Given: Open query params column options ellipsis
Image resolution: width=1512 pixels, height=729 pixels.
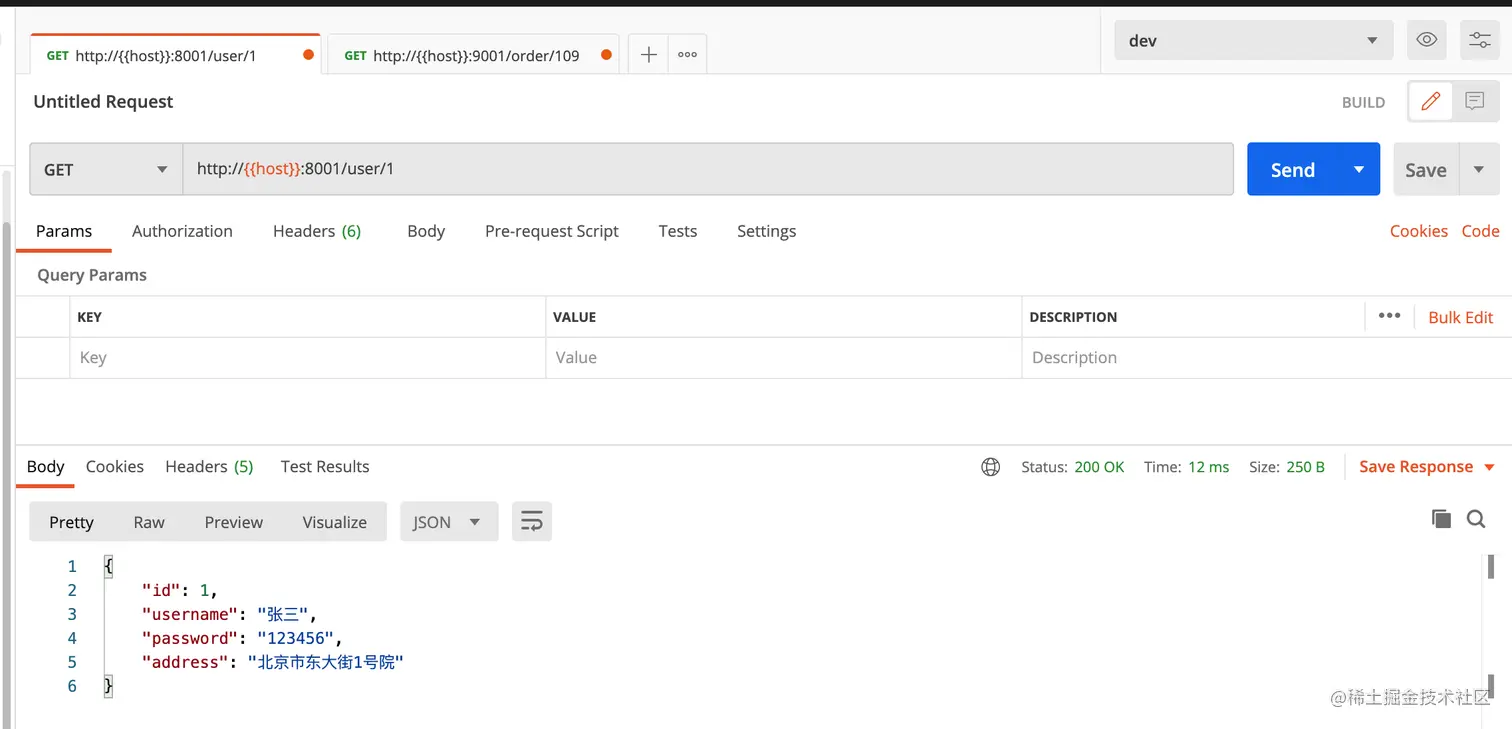Looking at the screenshot, I should (1389, 316).
